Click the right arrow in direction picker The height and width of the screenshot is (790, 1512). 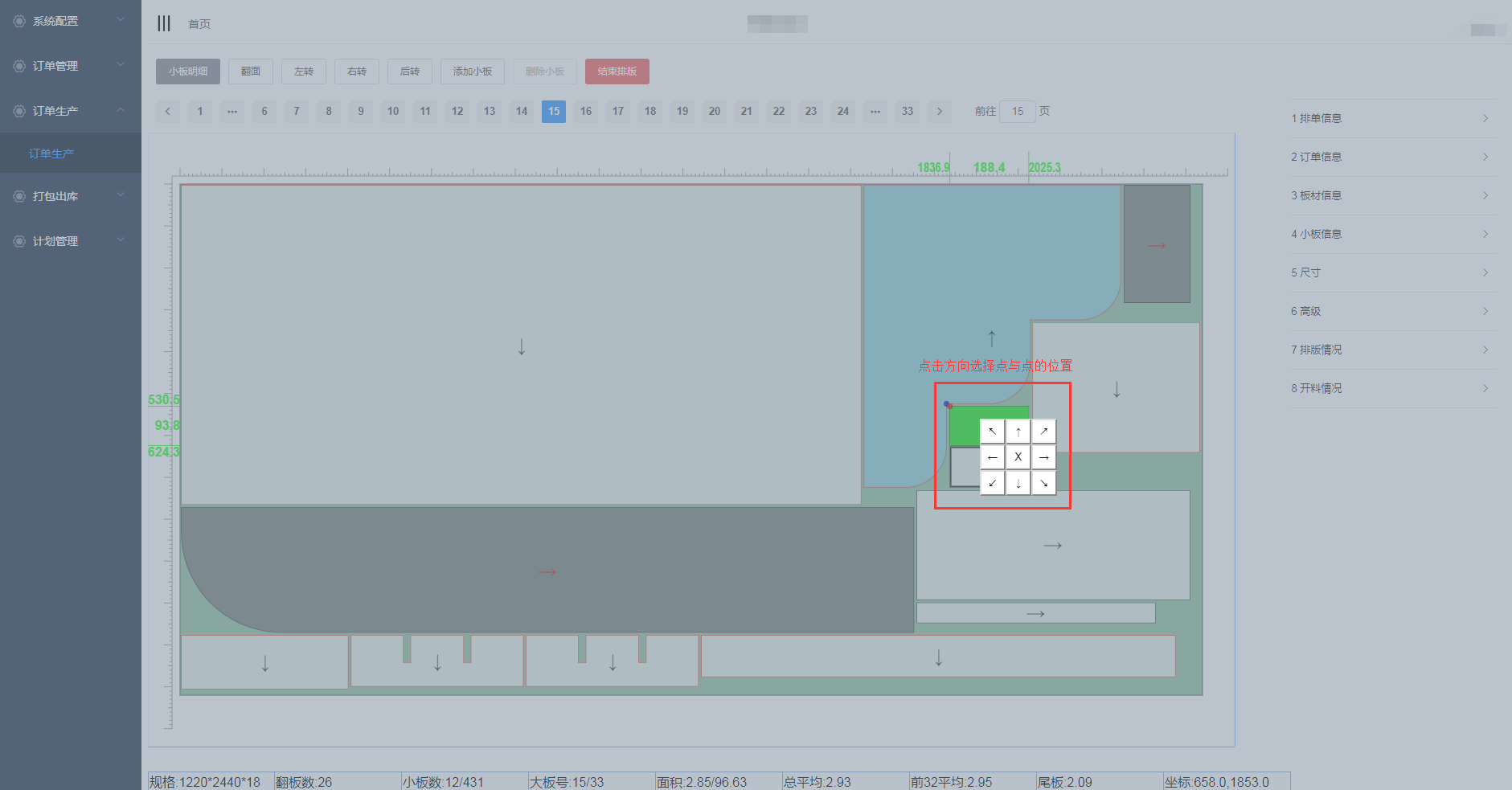[1043, 457]
